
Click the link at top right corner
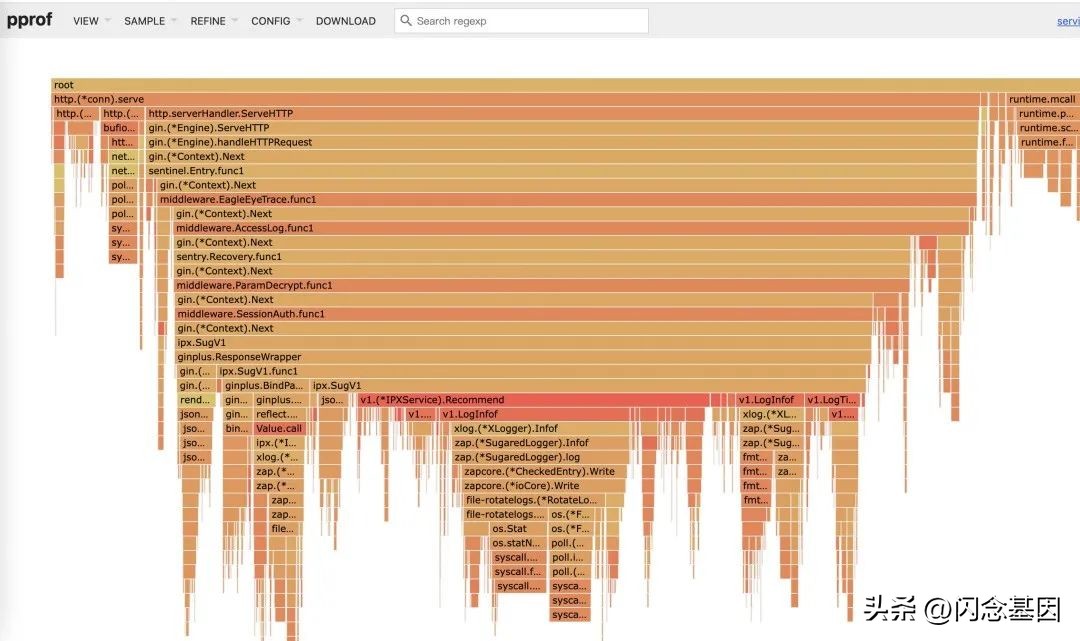pyautogui.click(x=1067, y=21)
